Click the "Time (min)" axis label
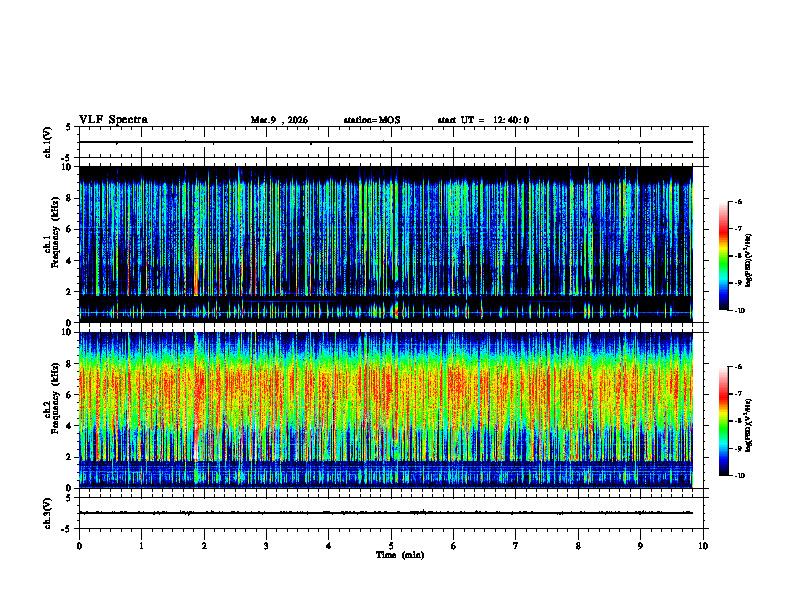The image size is (792, 612). click(400, 555)
